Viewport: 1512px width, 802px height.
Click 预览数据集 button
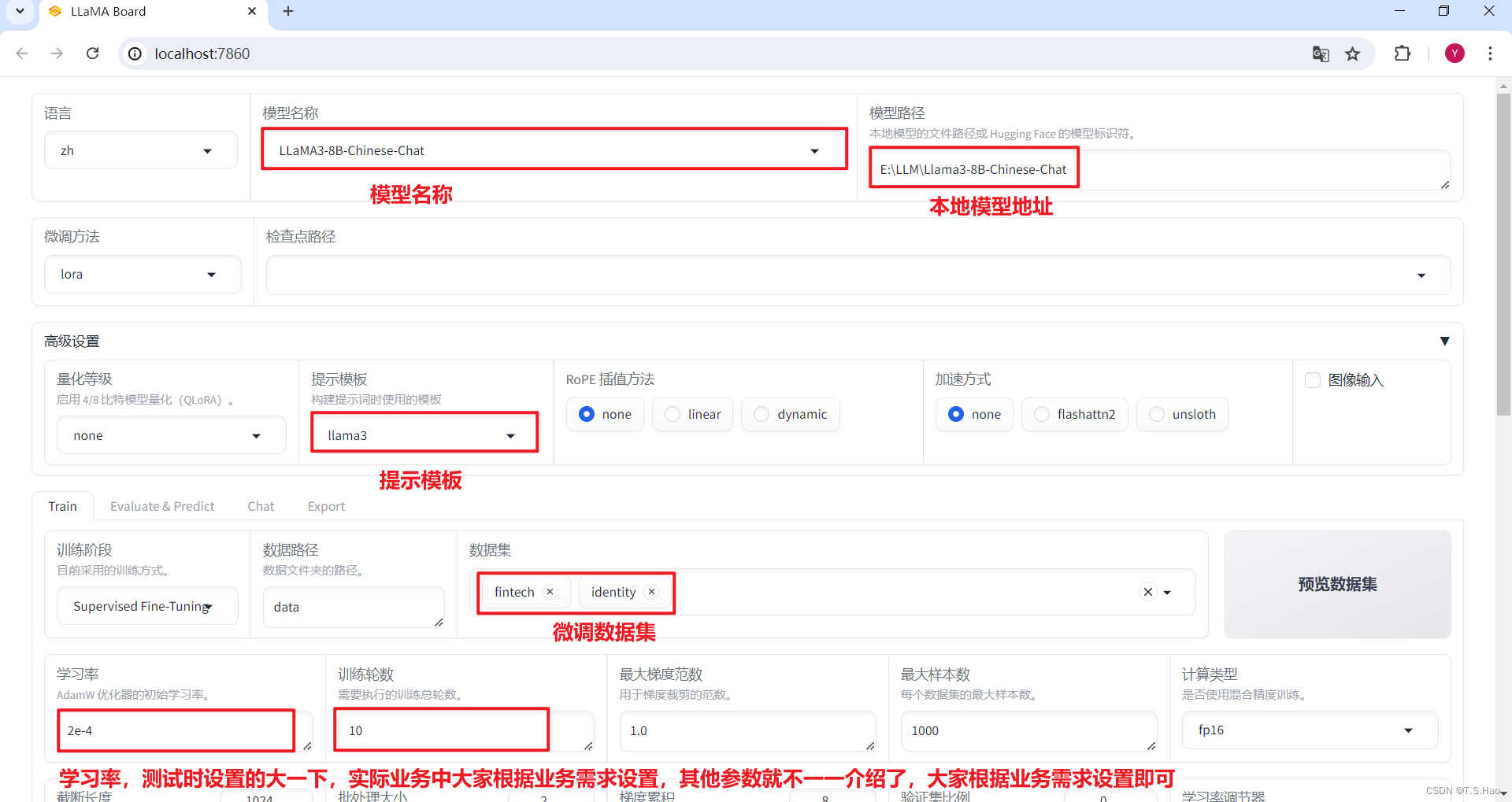click(1337, 584)
